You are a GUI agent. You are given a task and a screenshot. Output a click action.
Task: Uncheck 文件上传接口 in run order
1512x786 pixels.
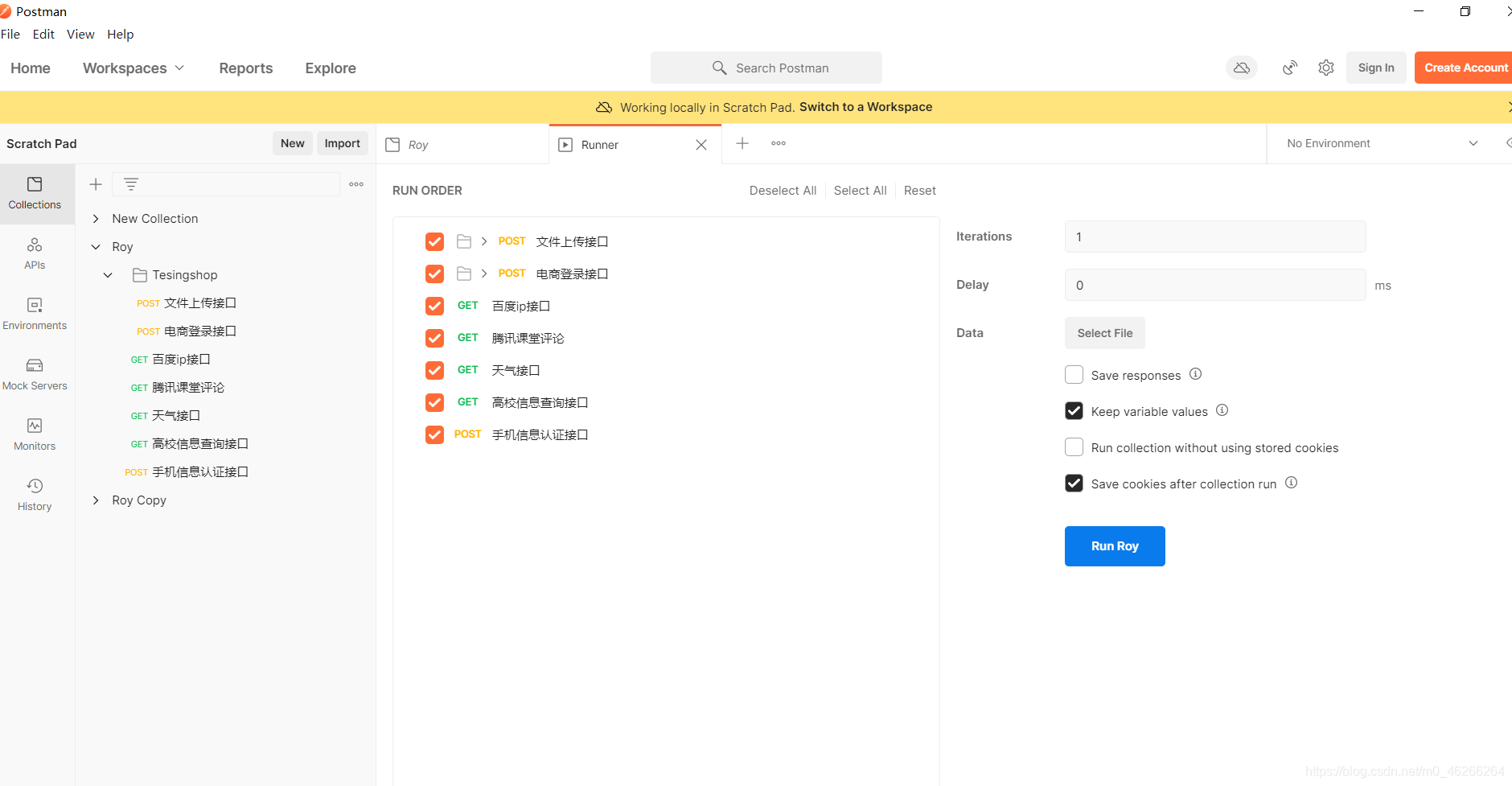pyautogui.click(x=434, y=241)
